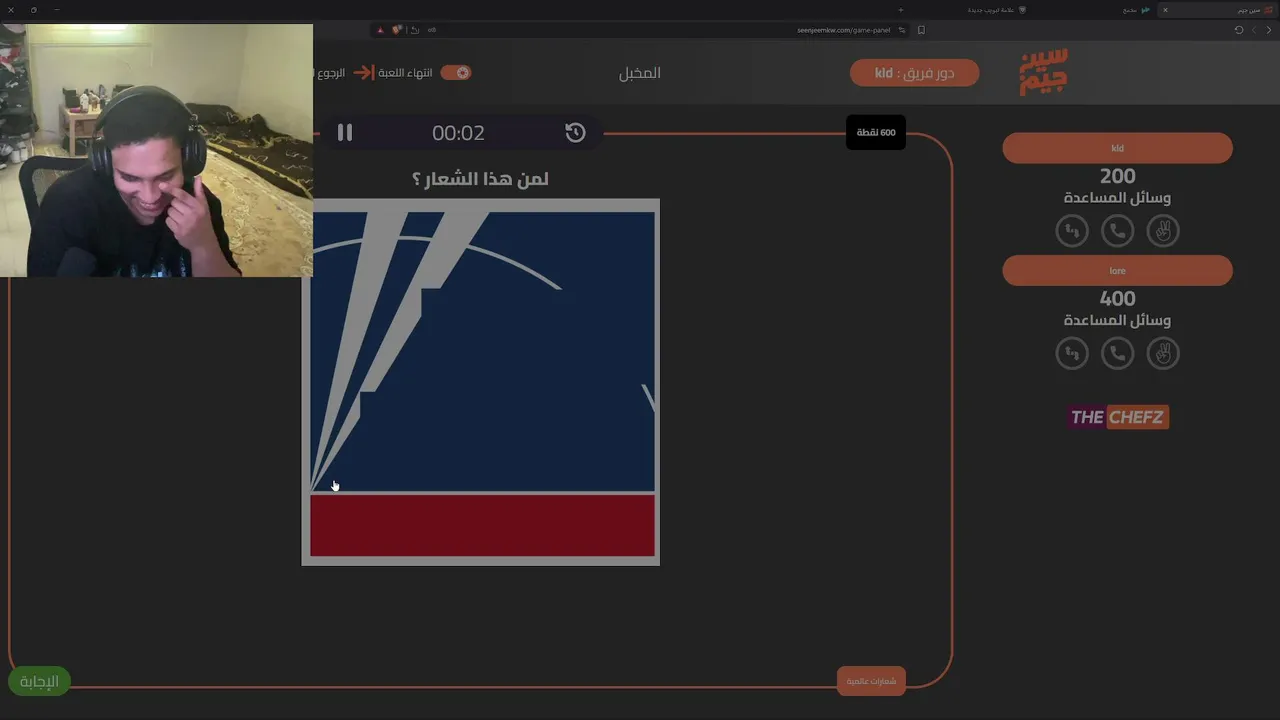The height and width of the screenshot is (720, 1280).
Task: Click the Seen Jeem site logo
Action: tap(1043, 72)
